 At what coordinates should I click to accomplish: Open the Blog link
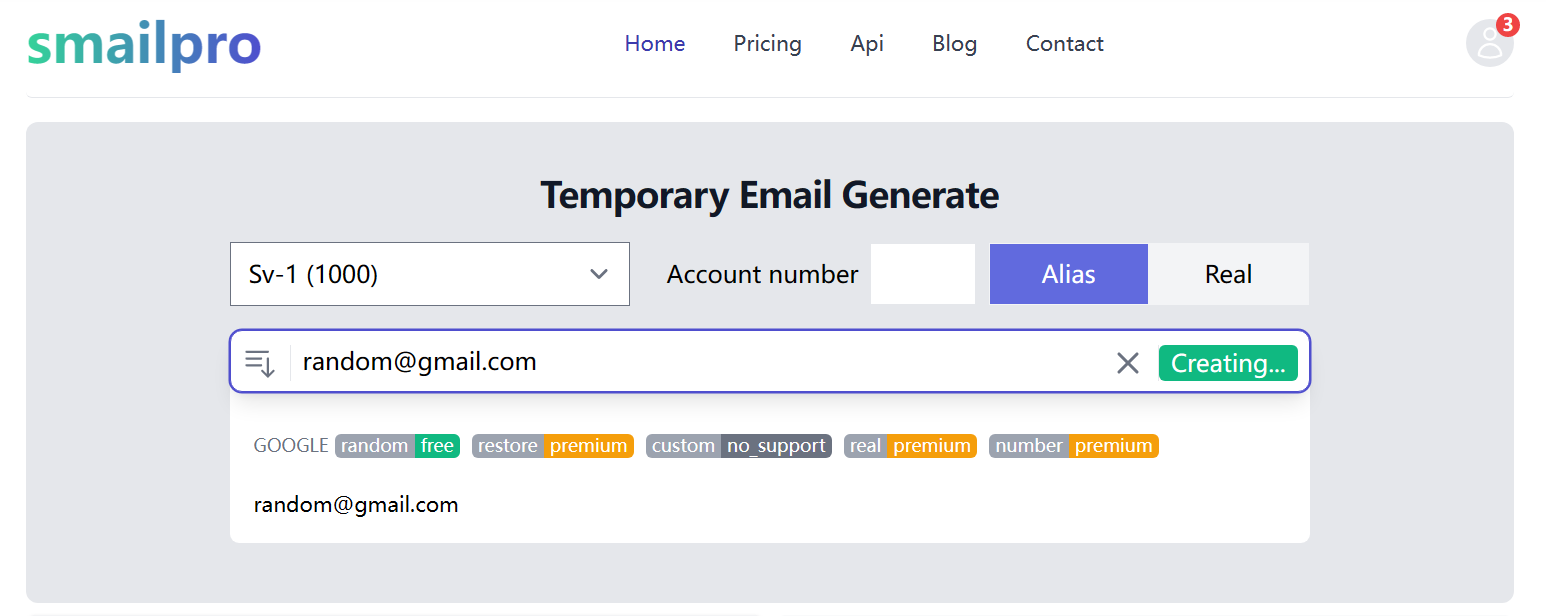click(954, 44)
